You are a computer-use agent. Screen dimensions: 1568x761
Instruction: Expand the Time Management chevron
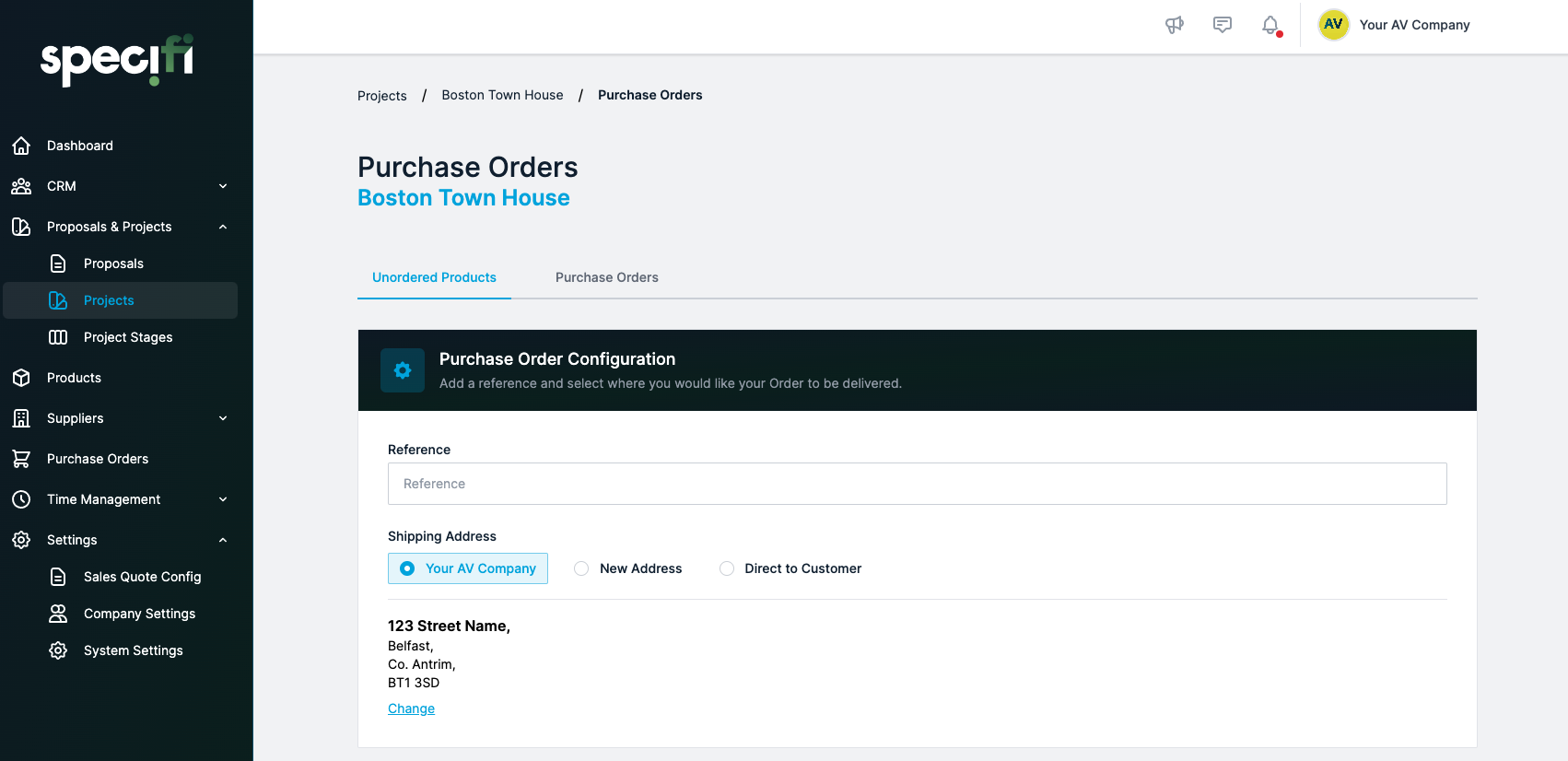(x=223, y=499)
